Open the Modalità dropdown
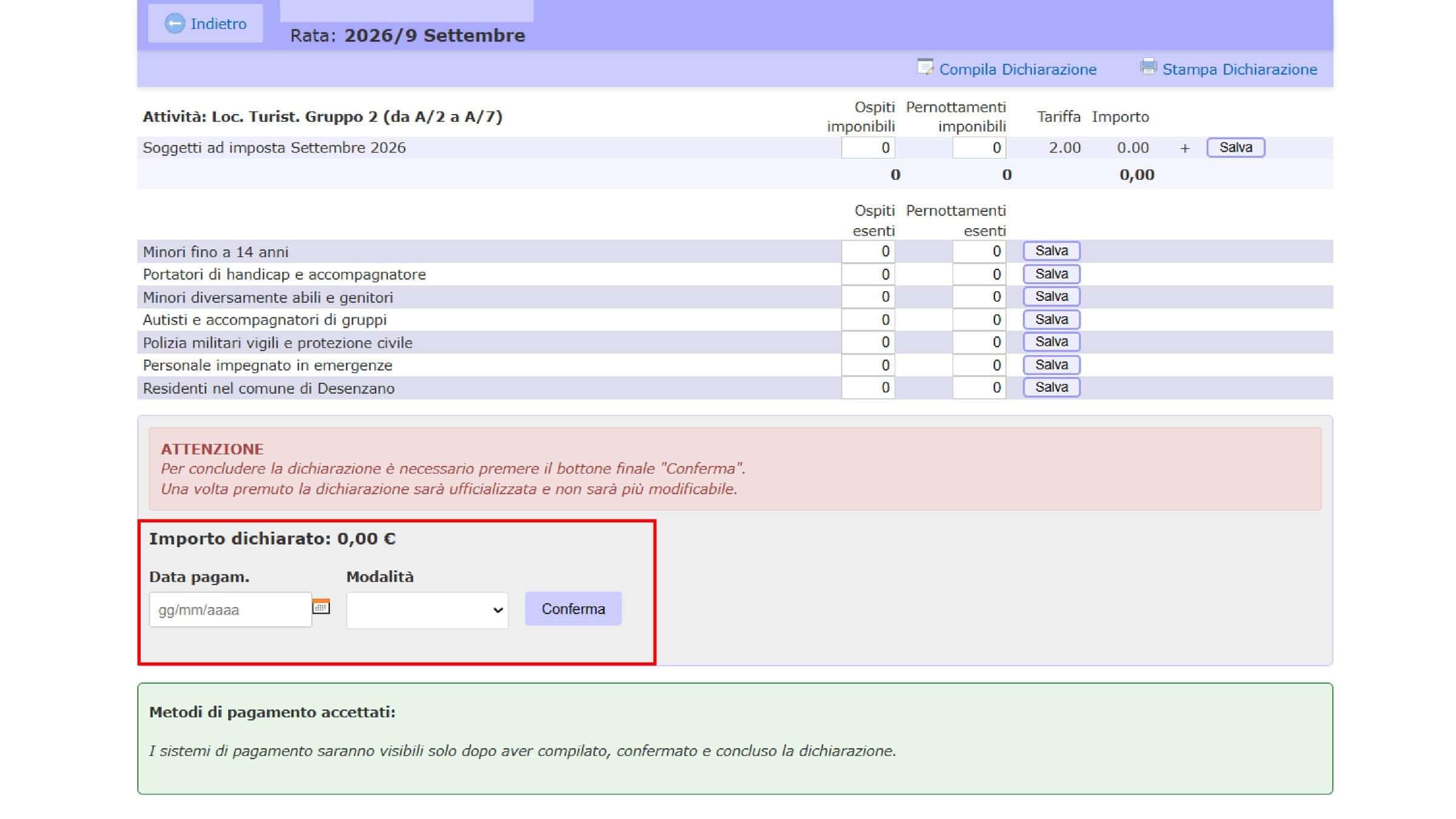 (427, 610)
